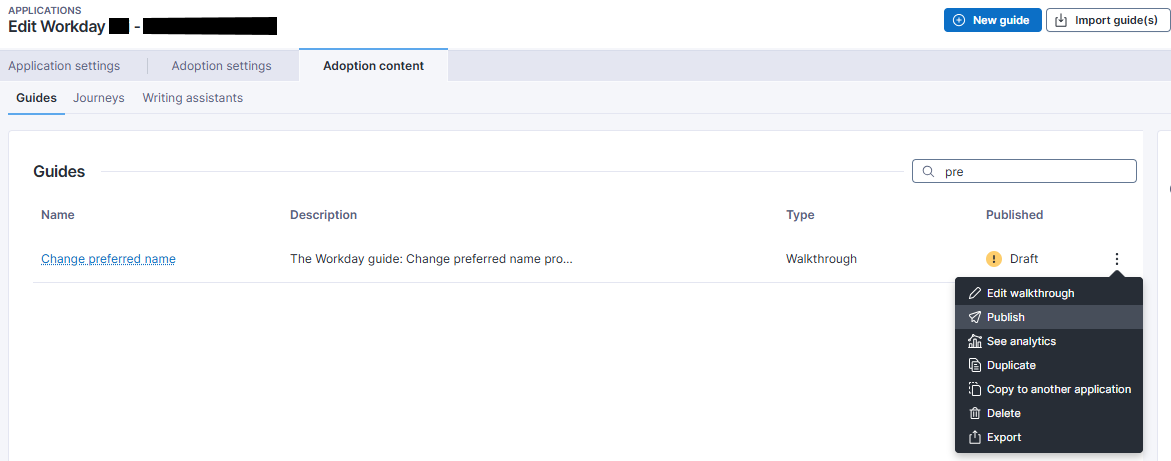
Task: Click the Duplicate pages icon
Action: tap(975, 365)
